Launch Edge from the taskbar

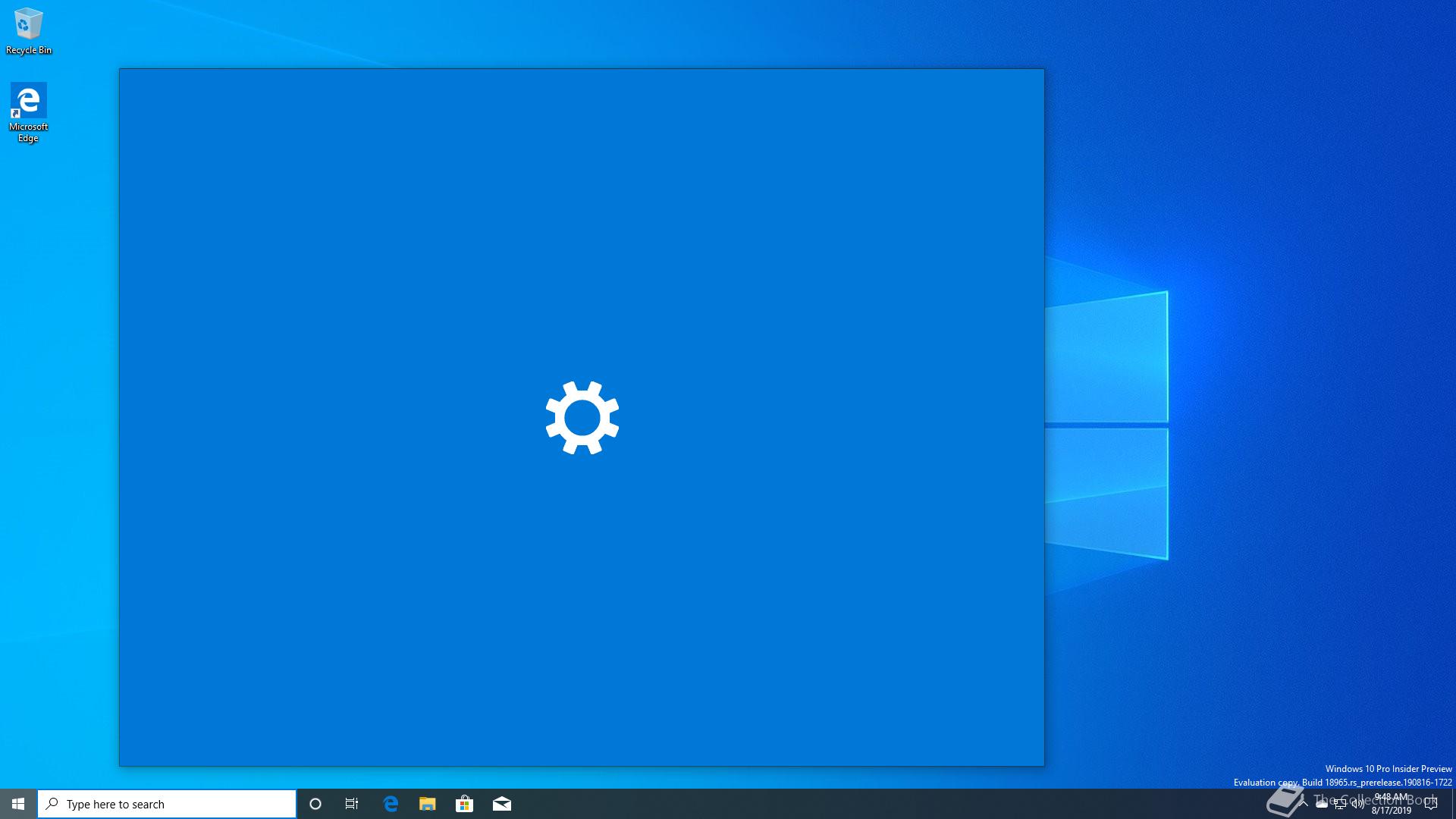391,804
